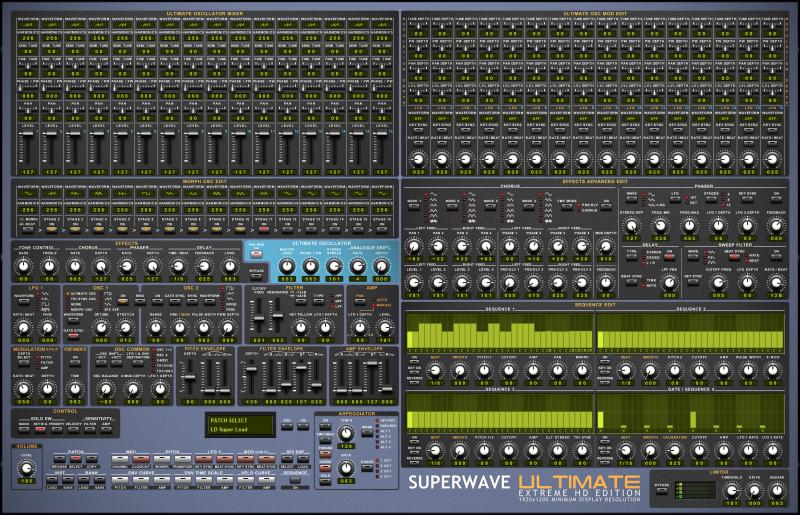The image size is (800, 515).
Task: Adjust the Ultimate Oscillator Stereo Spread knob
Action: coord(334,266)
